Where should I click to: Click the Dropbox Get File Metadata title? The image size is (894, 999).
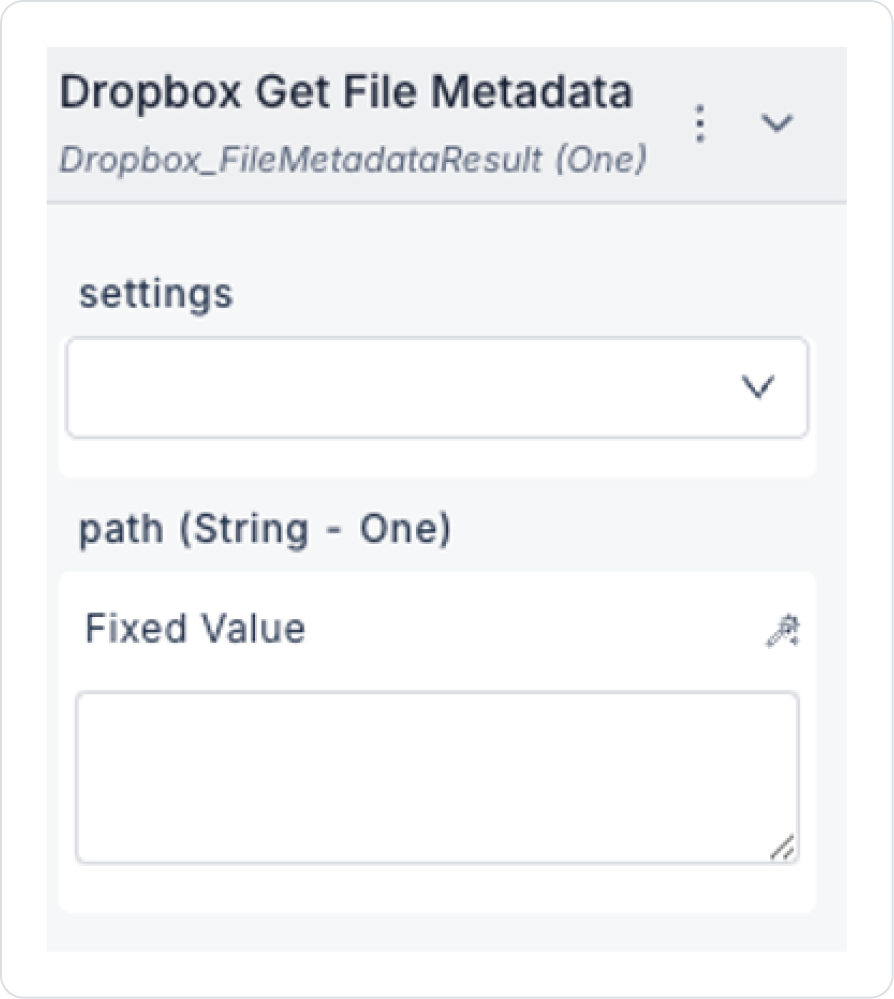[x=346, y=92]
